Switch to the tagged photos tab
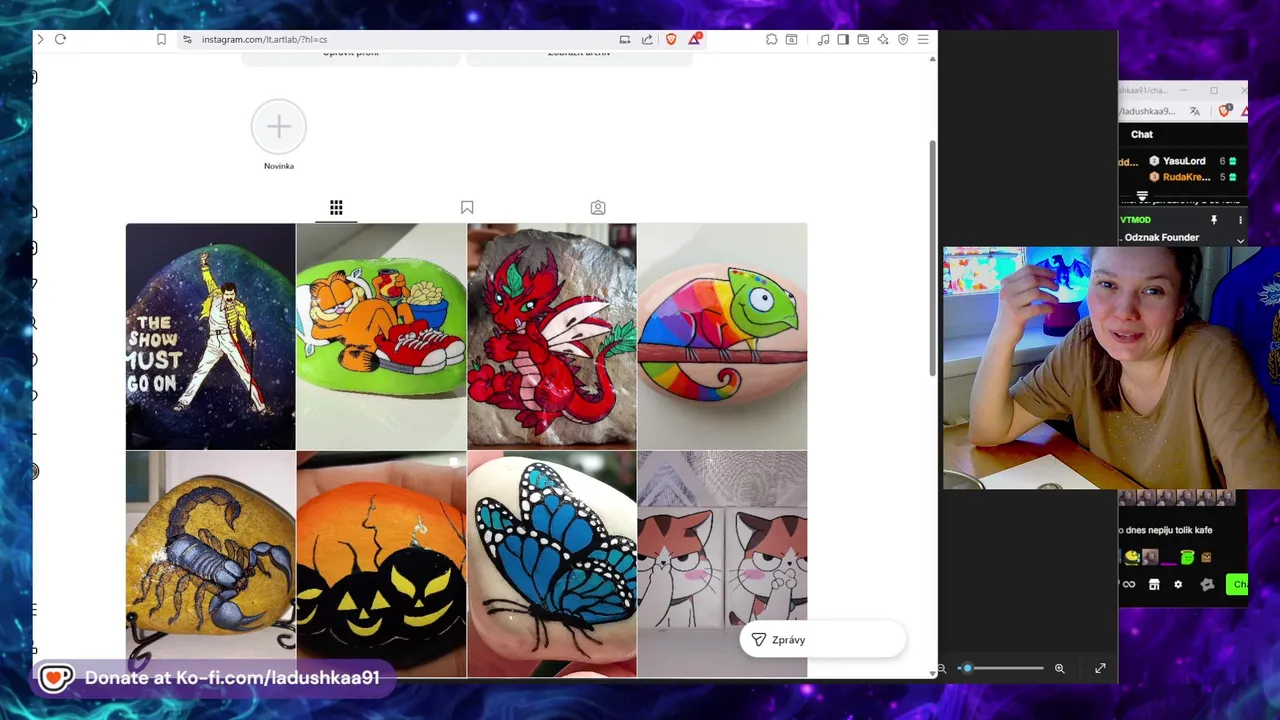Viewport: 1280px width, 720px height. [598, 207]
